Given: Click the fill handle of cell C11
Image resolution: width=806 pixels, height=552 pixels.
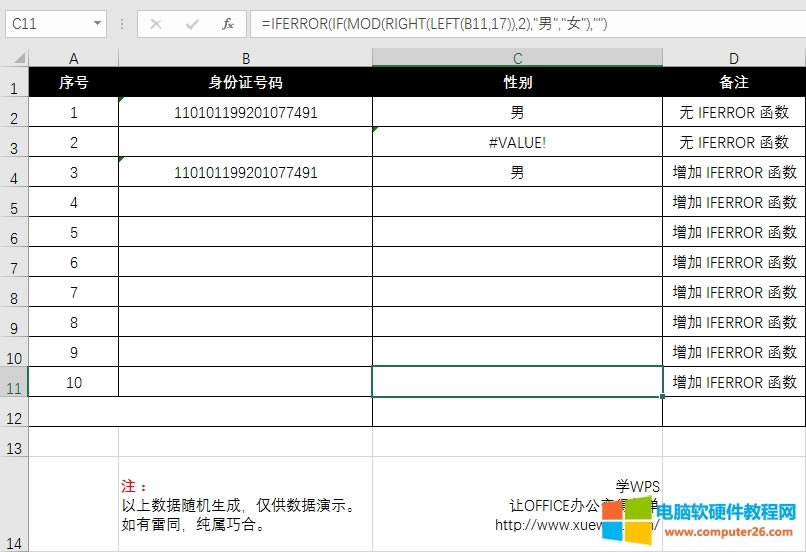Looking at the screenshot, I should click(663, 396).
